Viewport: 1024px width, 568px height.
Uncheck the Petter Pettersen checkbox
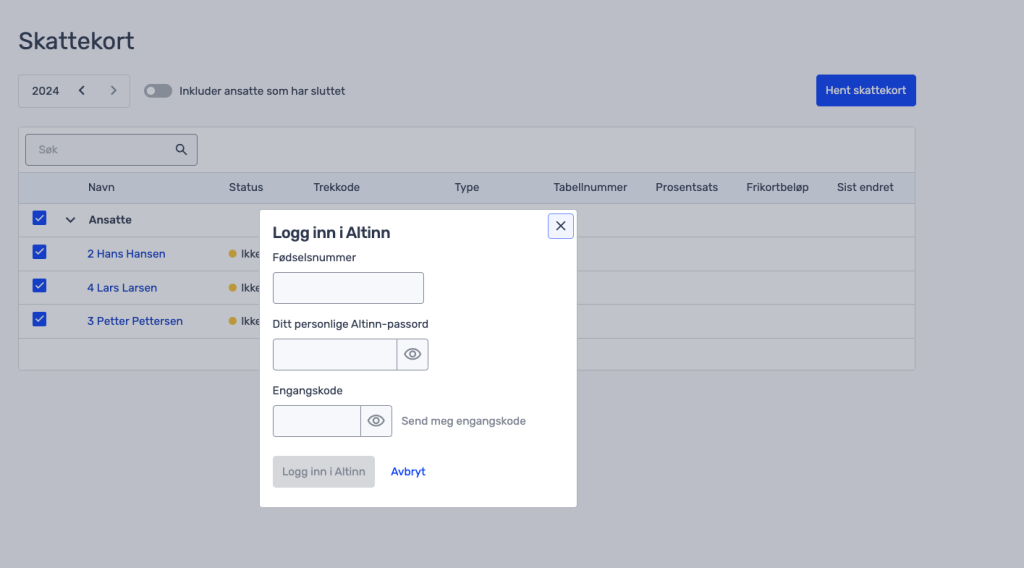coord(39,319)
